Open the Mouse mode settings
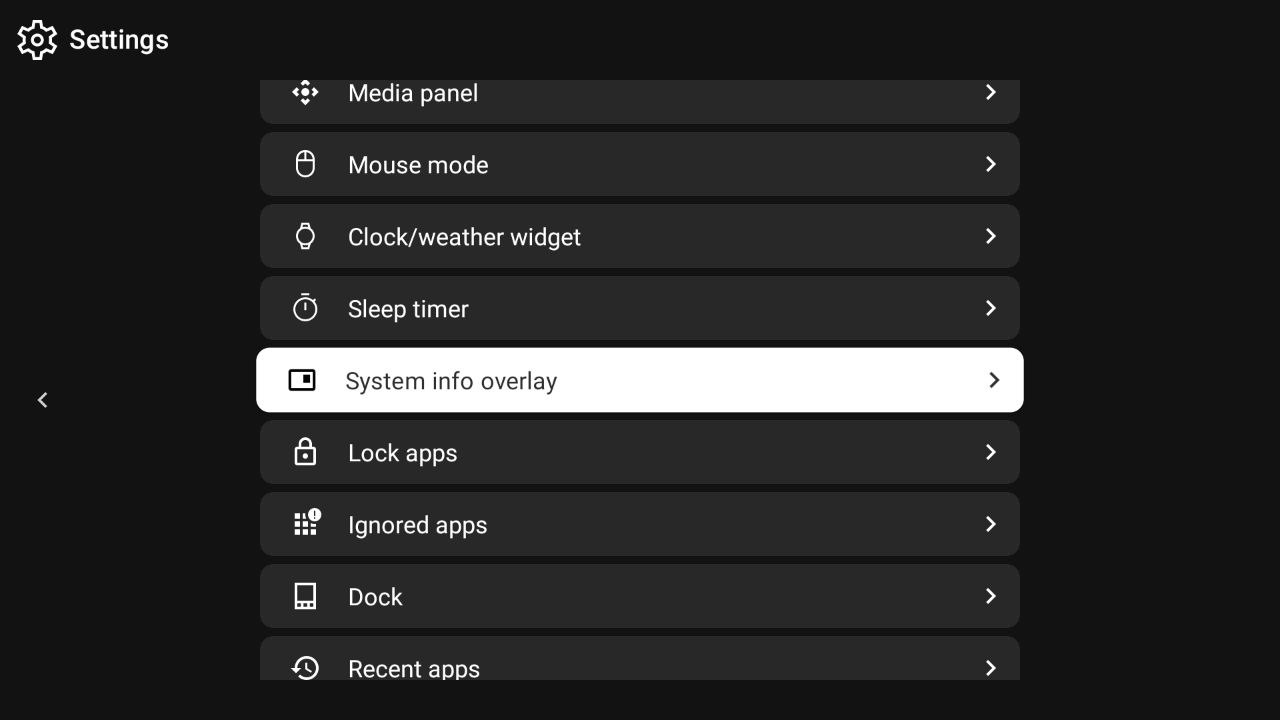Viewport: 1280px width, 720px height. pos(640,164)
